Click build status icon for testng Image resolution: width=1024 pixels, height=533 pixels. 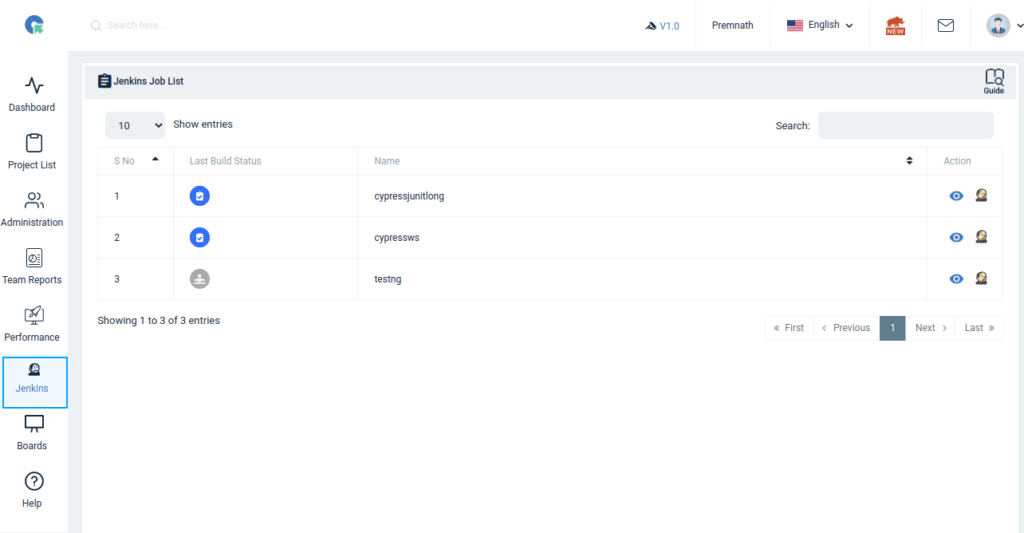pyautogui.click(x=200, y=279)
